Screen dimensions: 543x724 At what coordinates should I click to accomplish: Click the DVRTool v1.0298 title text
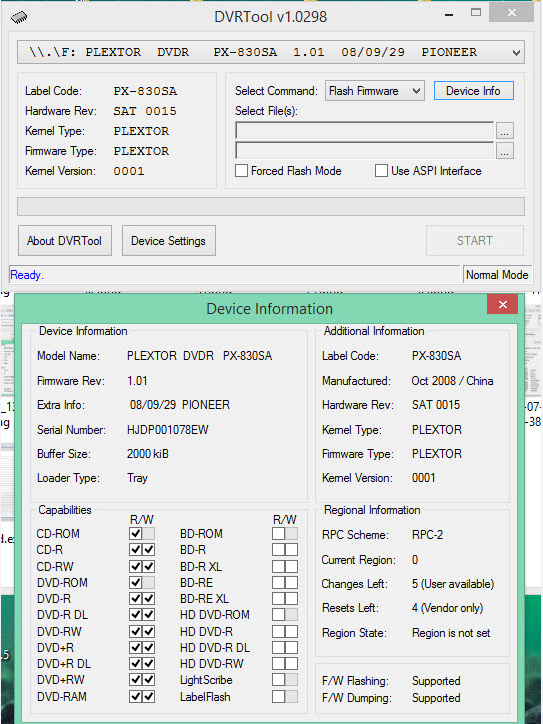pos(271,17)
